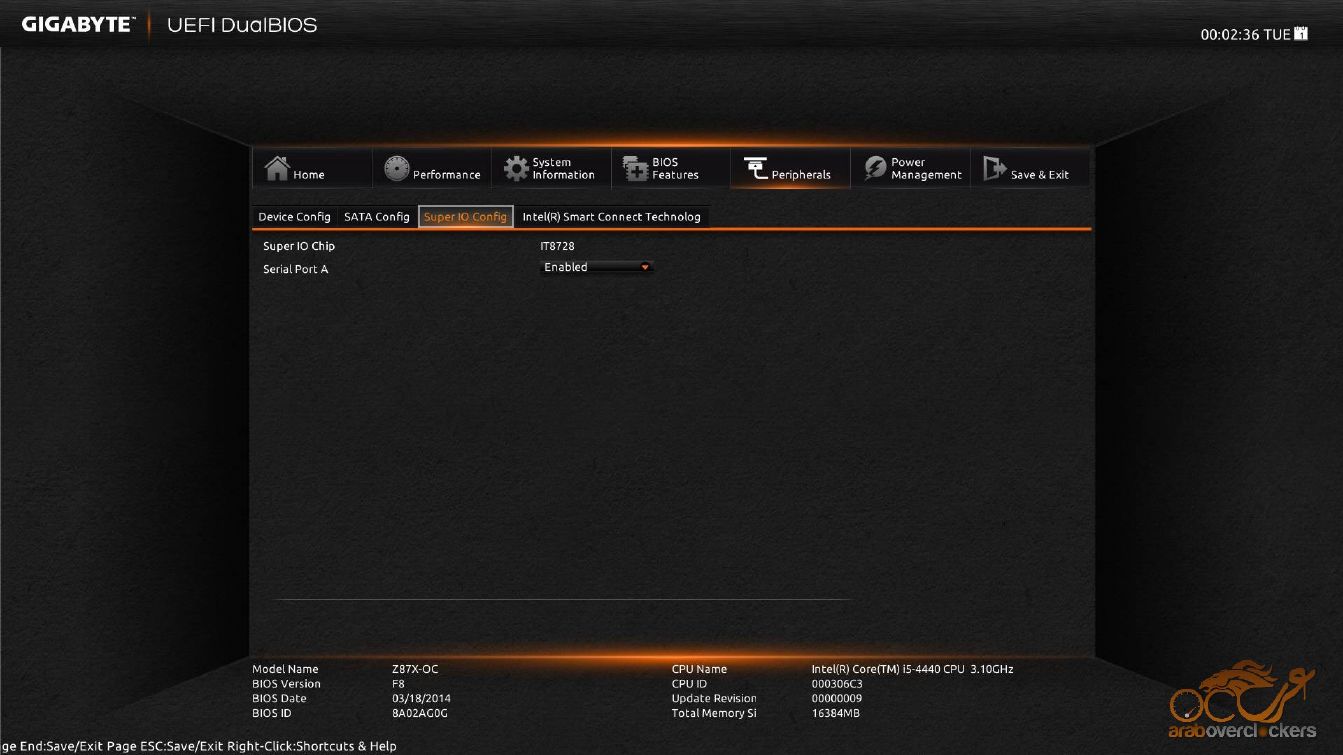The height and width of the screenshot is (755, 1343).
Task: Open Intel(R) Smart Connect Technology tab
Action: (611, 217)
